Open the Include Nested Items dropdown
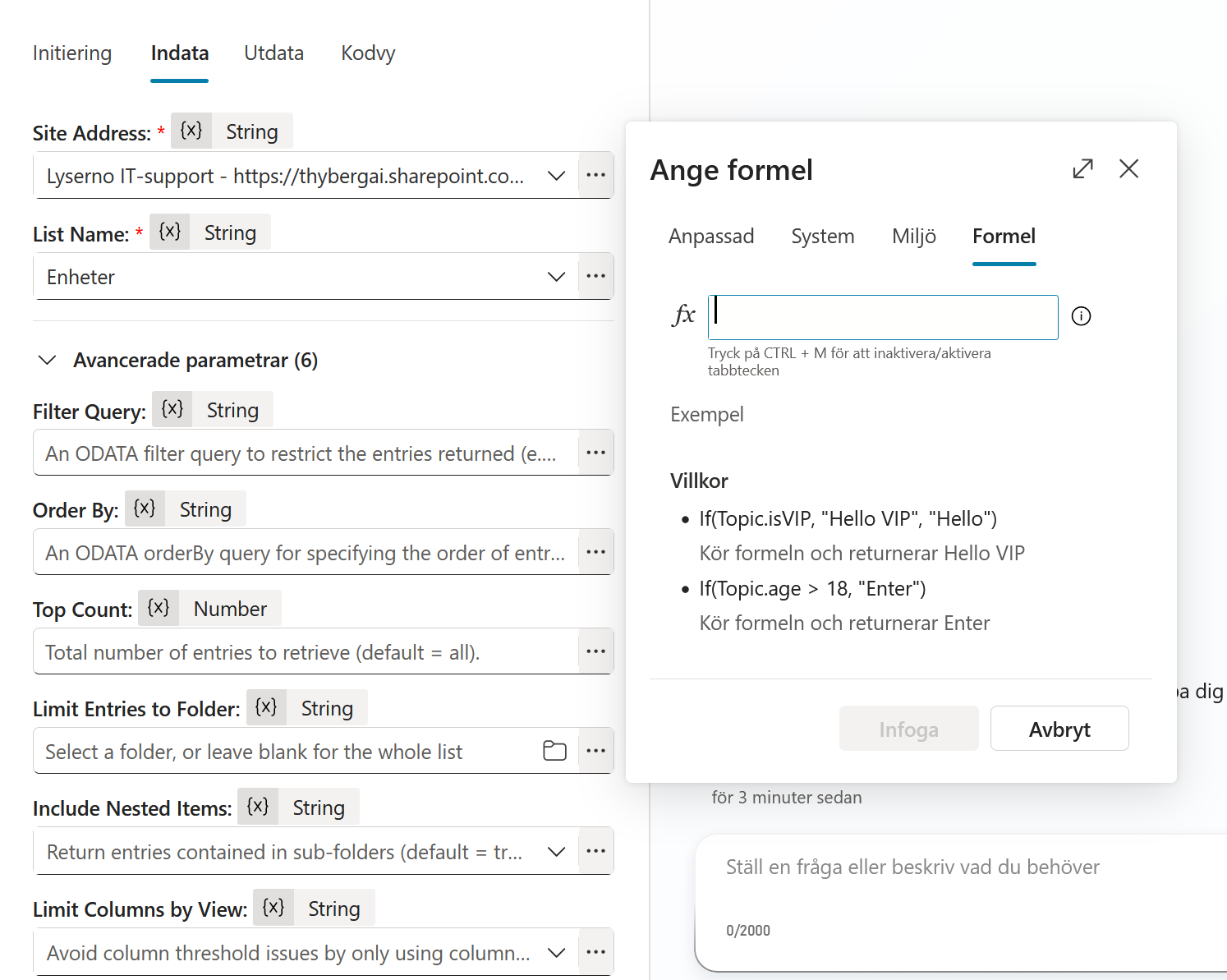1227x980 pixels. (557, 852)
